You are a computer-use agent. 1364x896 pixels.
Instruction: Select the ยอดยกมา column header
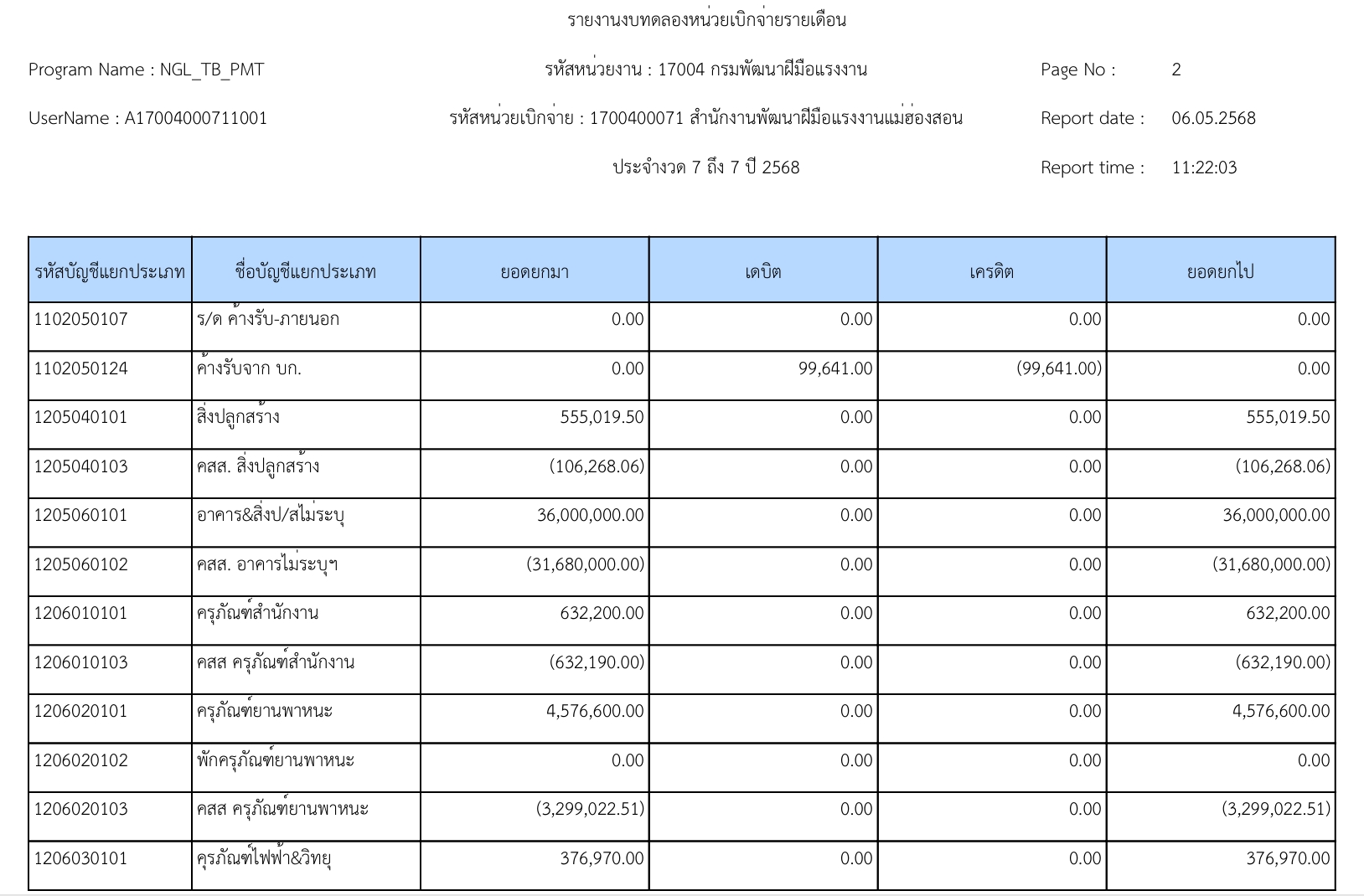tap(535, 270)
